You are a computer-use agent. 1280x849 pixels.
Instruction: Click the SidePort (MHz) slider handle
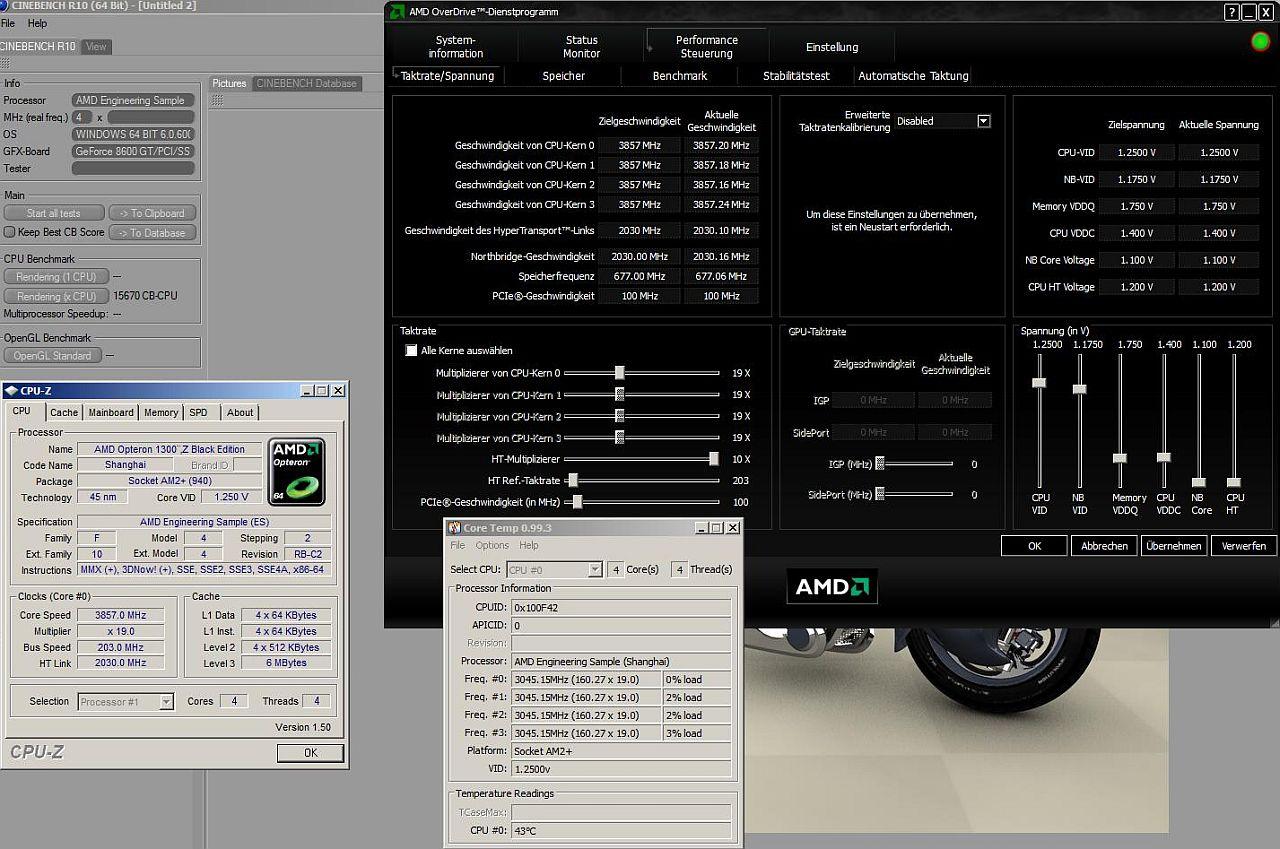pos(880,495)
